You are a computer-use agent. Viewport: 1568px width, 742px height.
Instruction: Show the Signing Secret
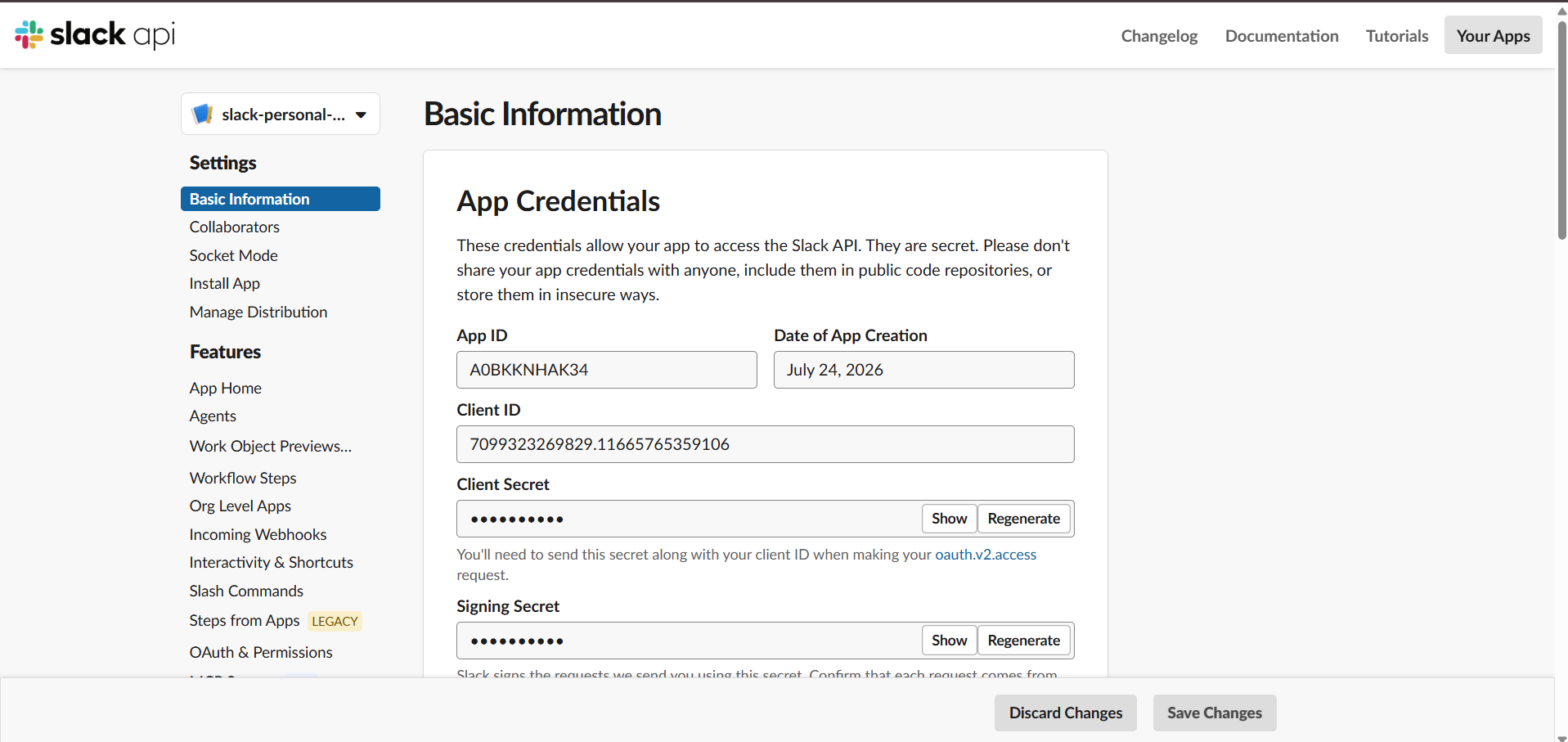[949, 641]
